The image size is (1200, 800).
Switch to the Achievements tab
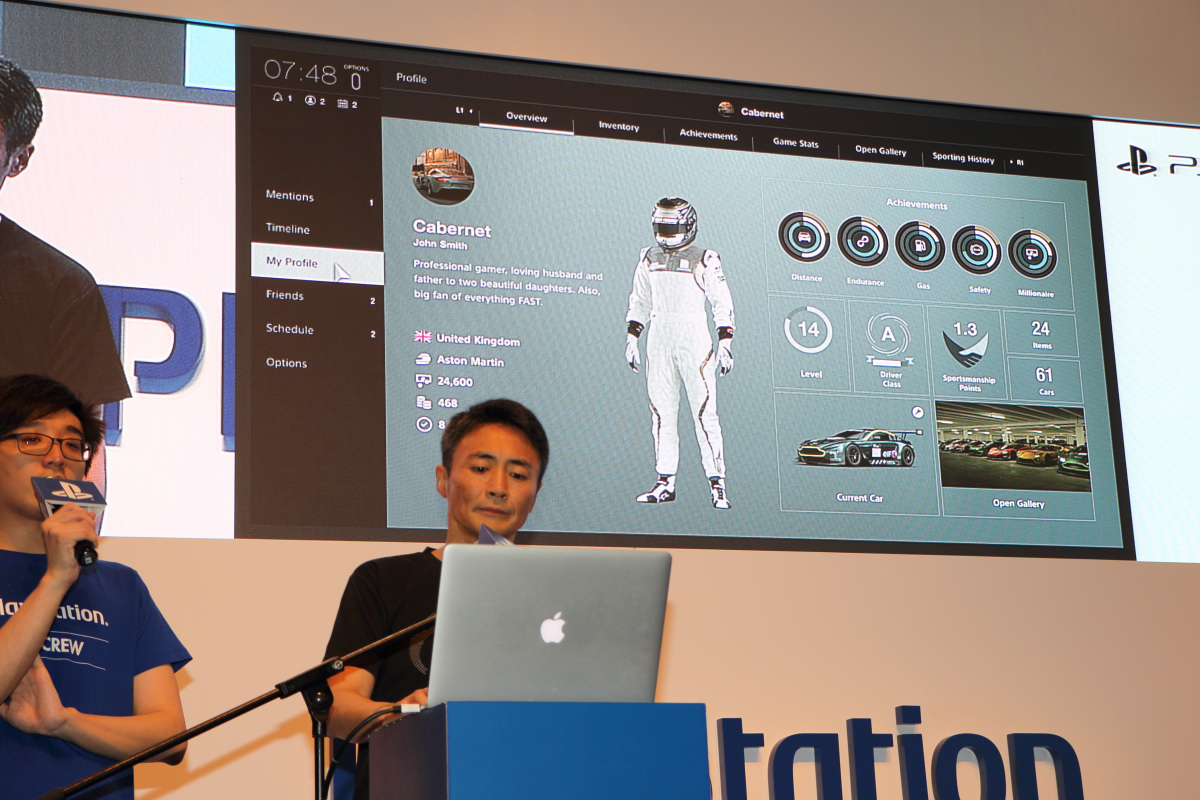coord(708,134)
